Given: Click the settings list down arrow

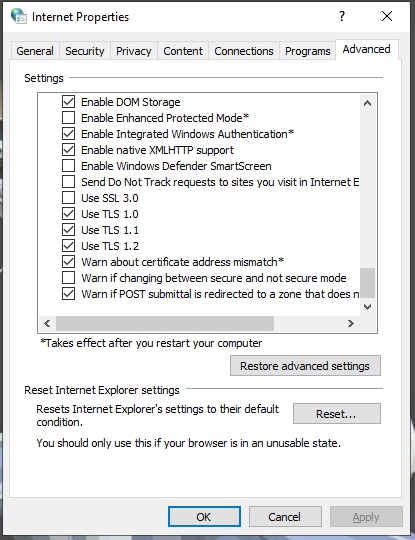Looking at the screenshot, I should [x=367, y=307].
